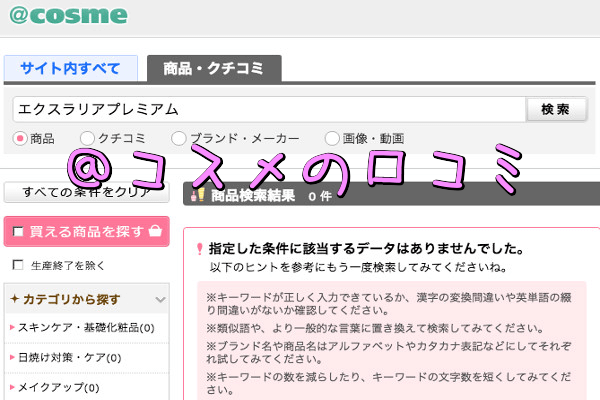
Task: Collapse the カテゴリから探す chevron
Action: click(160, 299)
